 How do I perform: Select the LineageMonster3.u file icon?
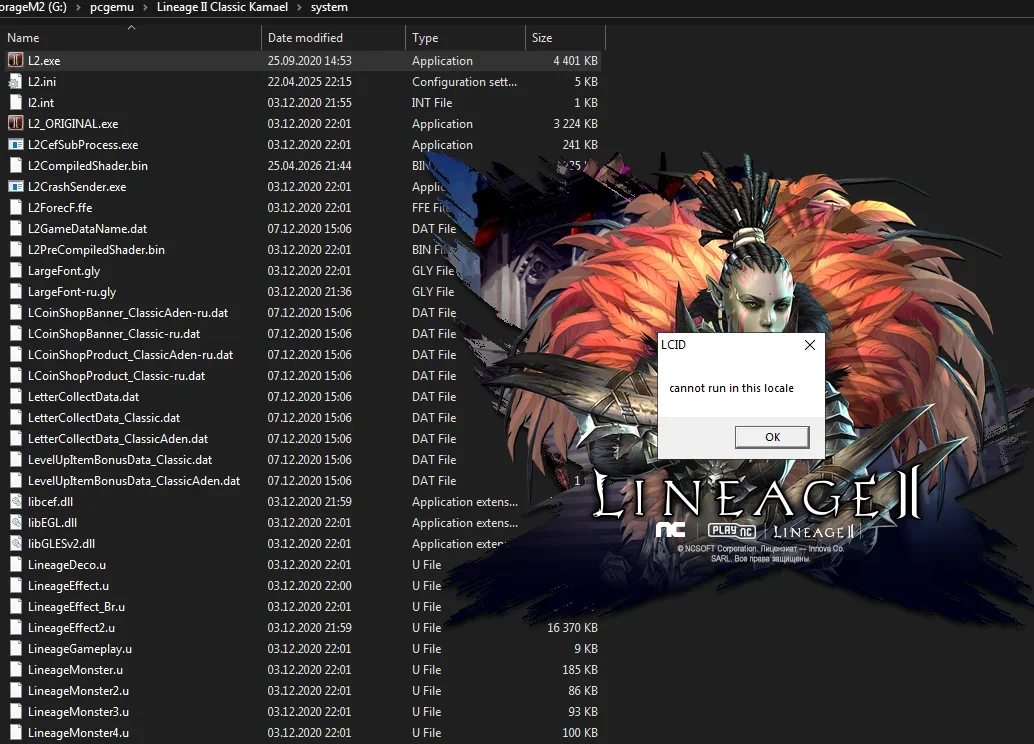point(16,712)
